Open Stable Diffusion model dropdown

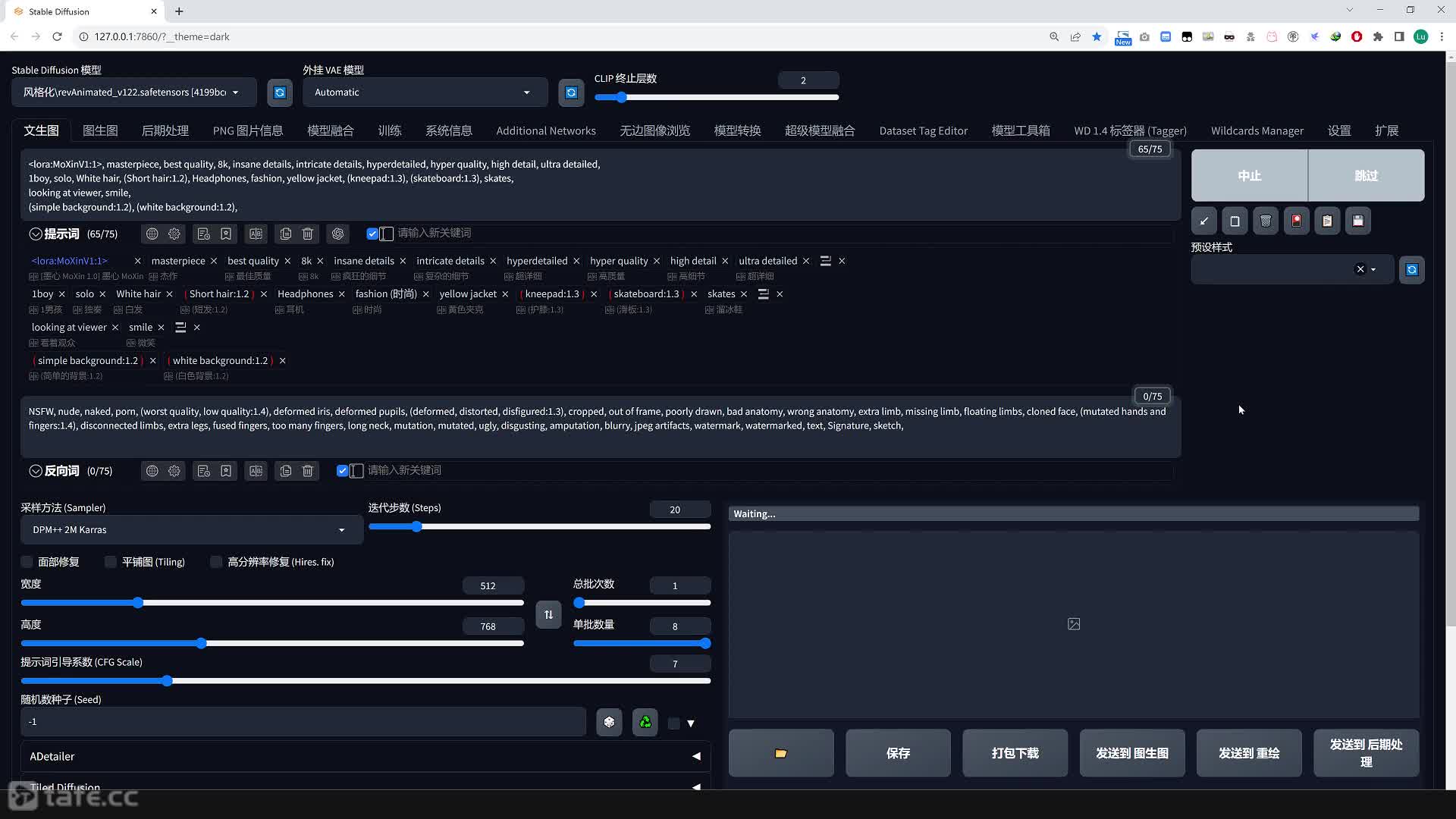pos(134,93)
